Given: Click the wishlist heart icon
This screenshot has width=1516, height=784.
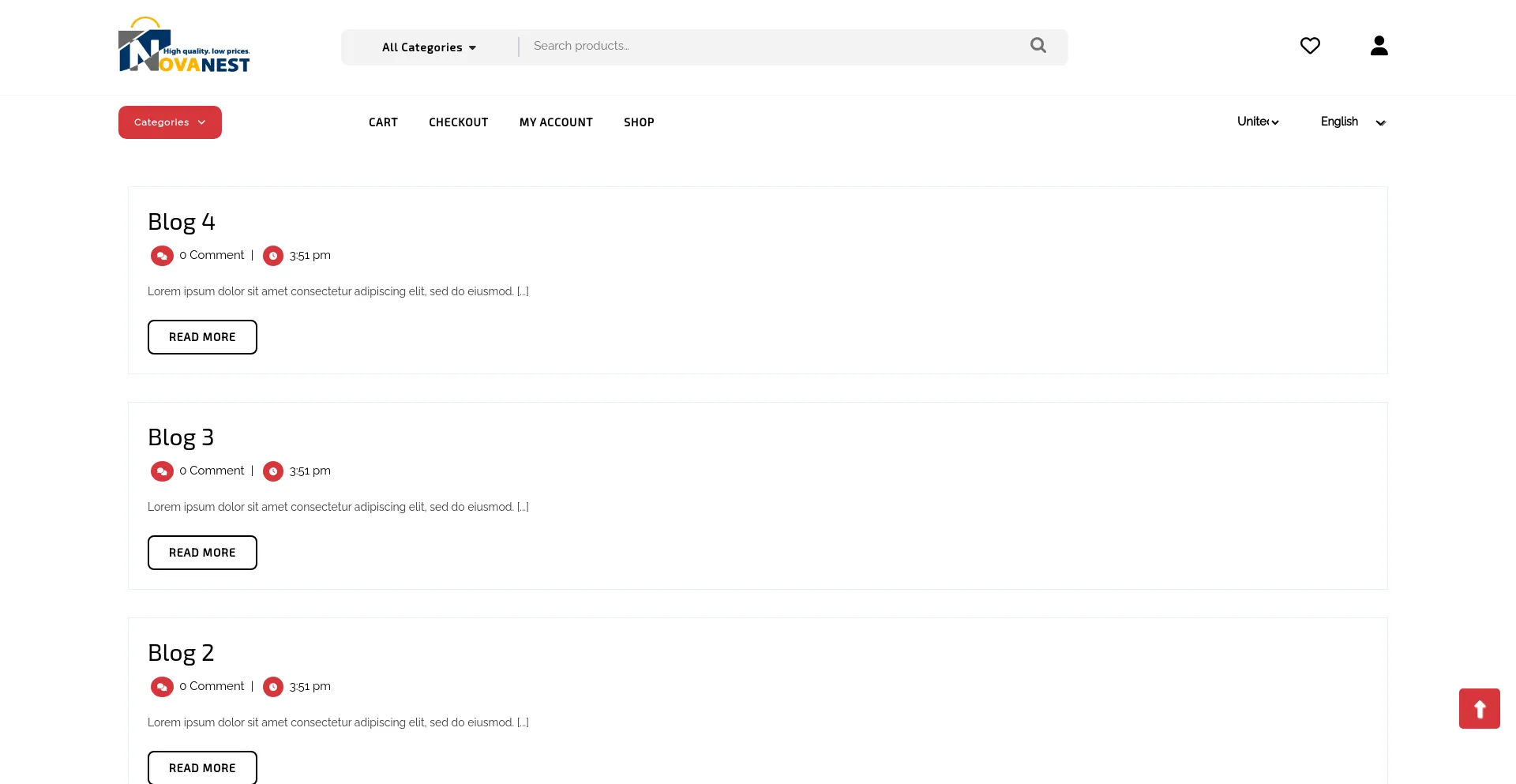Looking at the screenshot, I should pos(1310,46).
